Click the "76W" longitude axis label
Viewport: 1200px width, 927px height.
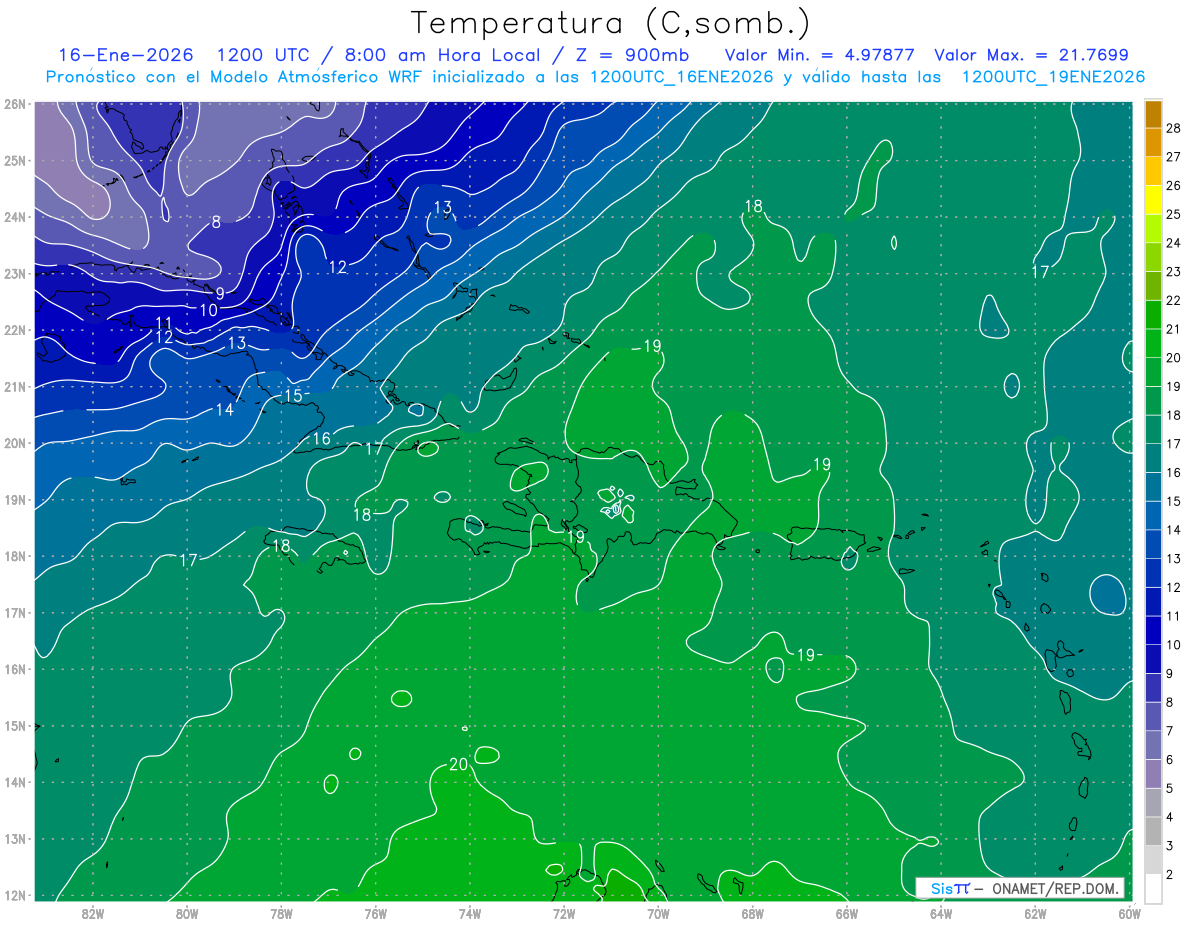(x=375, y=912)
